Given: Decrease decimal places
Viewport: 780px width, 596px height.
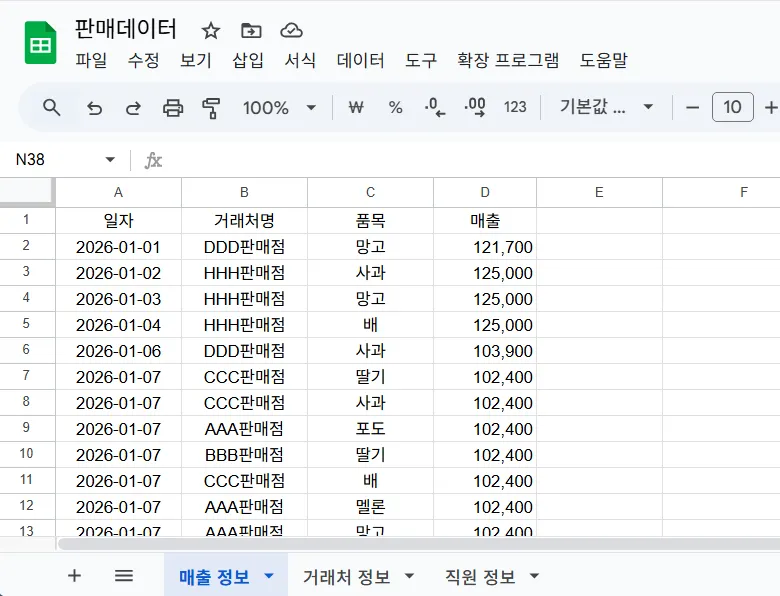Looking at the screenshot, I should [x=435, y=107].
